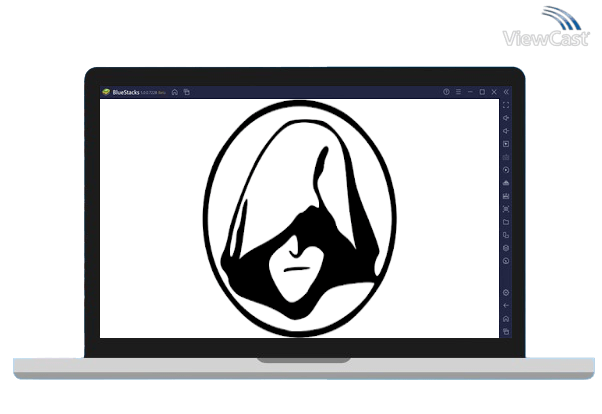Open the help question mark icon

pos(446,92)
